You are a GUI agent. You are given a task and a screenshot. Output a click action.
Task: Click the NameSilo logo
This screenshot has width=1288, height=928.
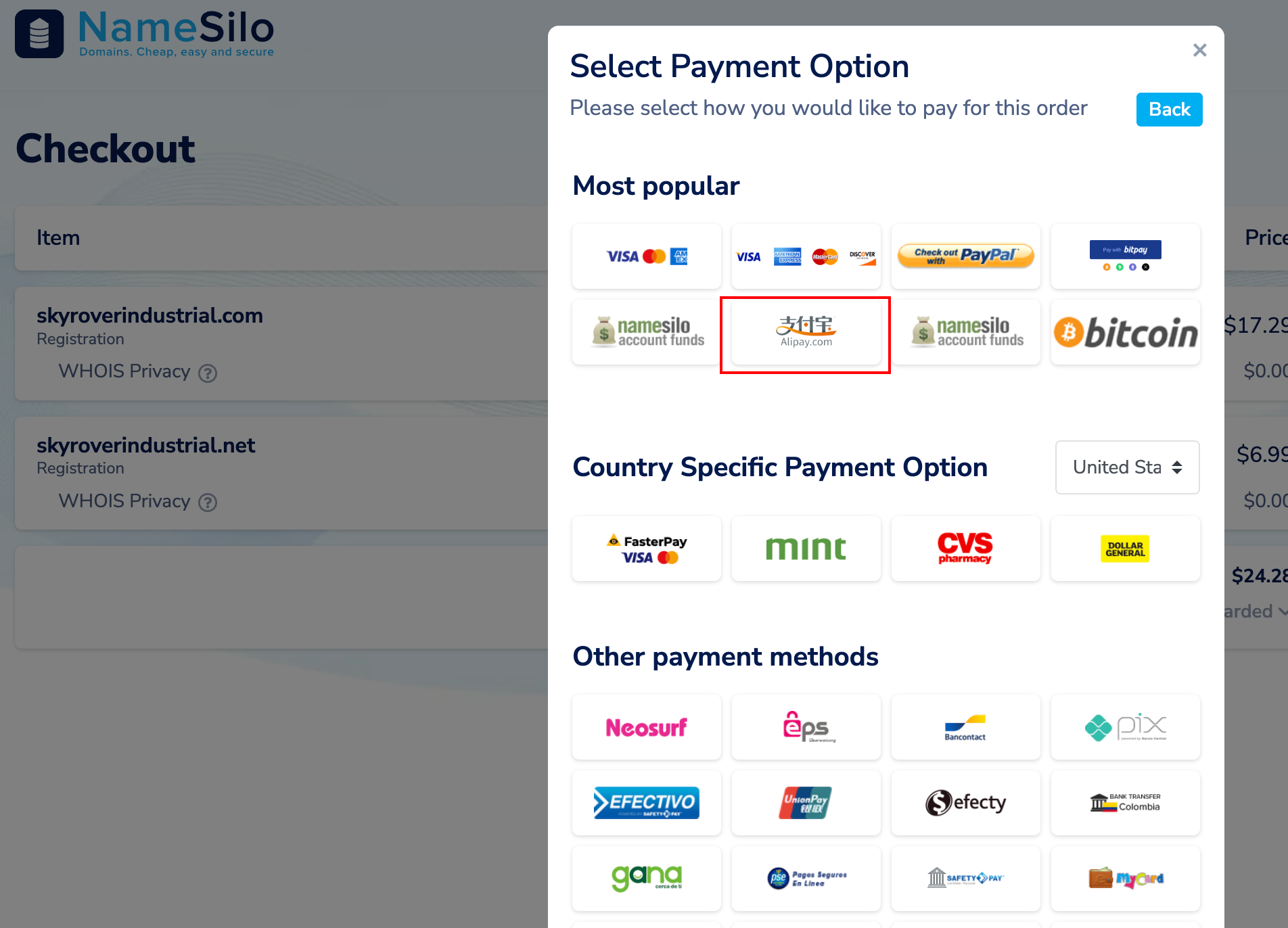point(145,34)
